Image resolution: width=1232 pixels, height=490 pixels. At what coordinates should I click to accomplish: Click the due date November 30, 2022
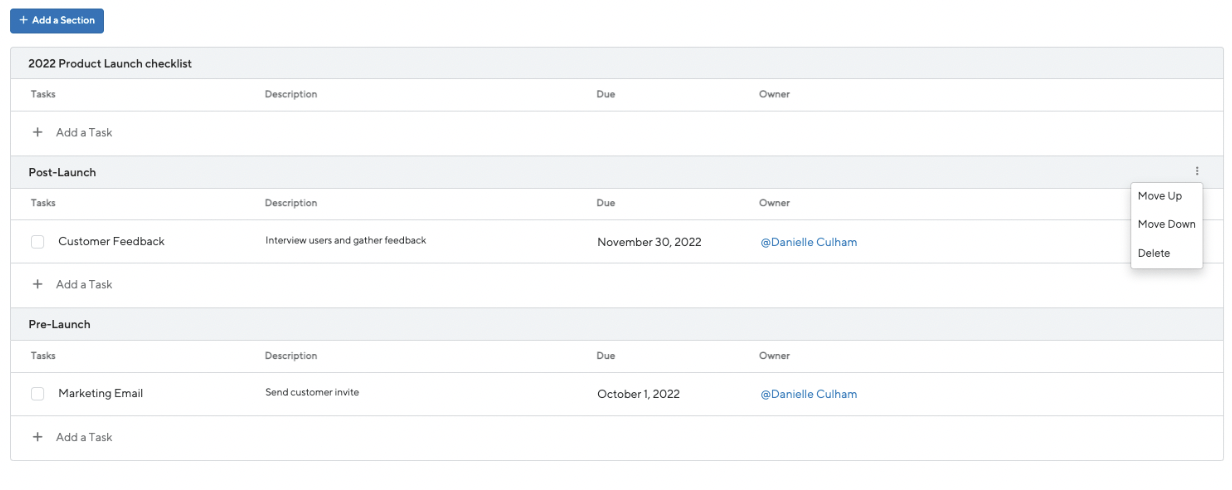pos(649,242)
